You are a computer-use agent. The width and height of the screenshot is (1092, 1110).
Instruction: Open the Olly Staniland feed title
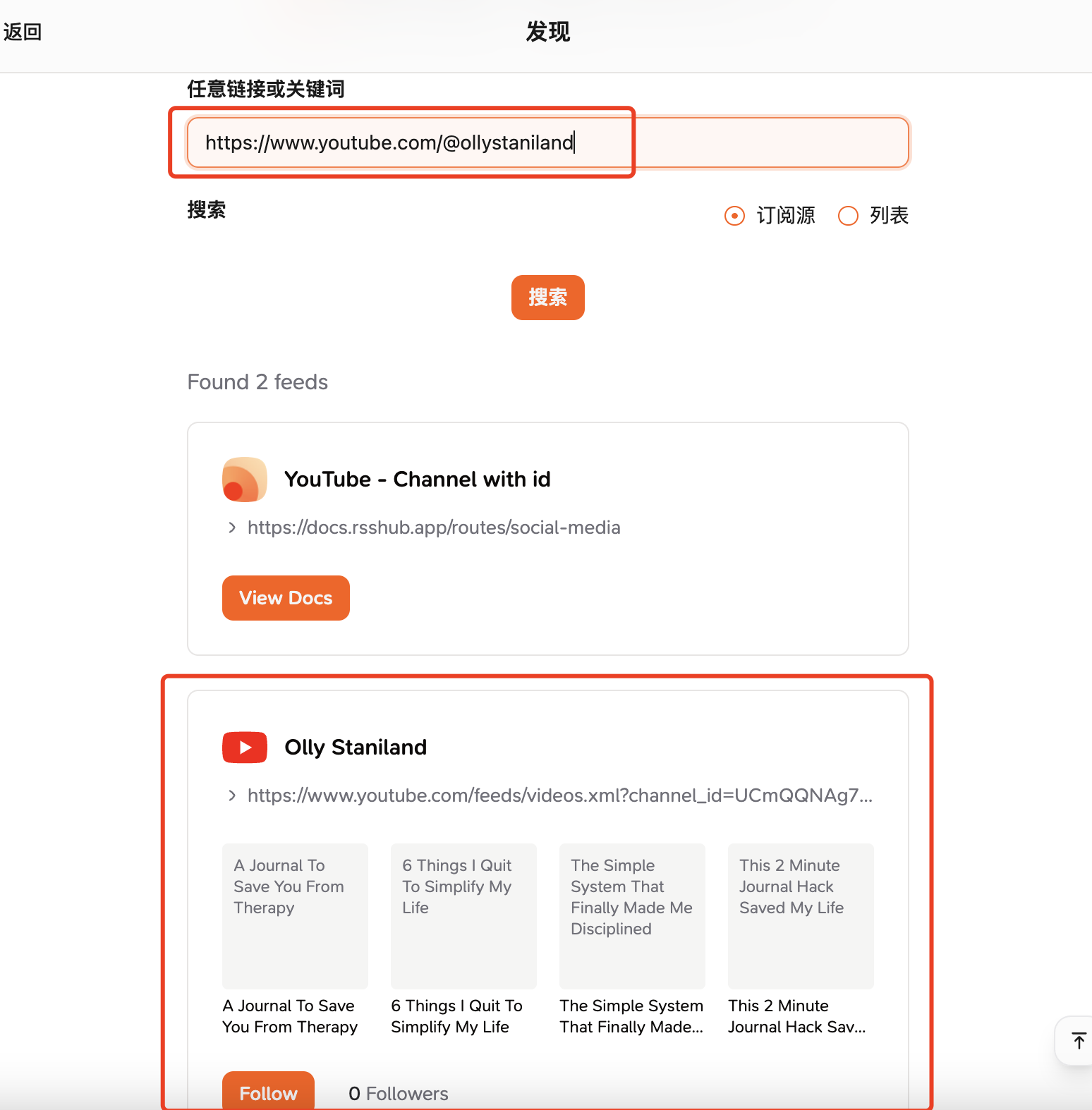pos(356,748)
